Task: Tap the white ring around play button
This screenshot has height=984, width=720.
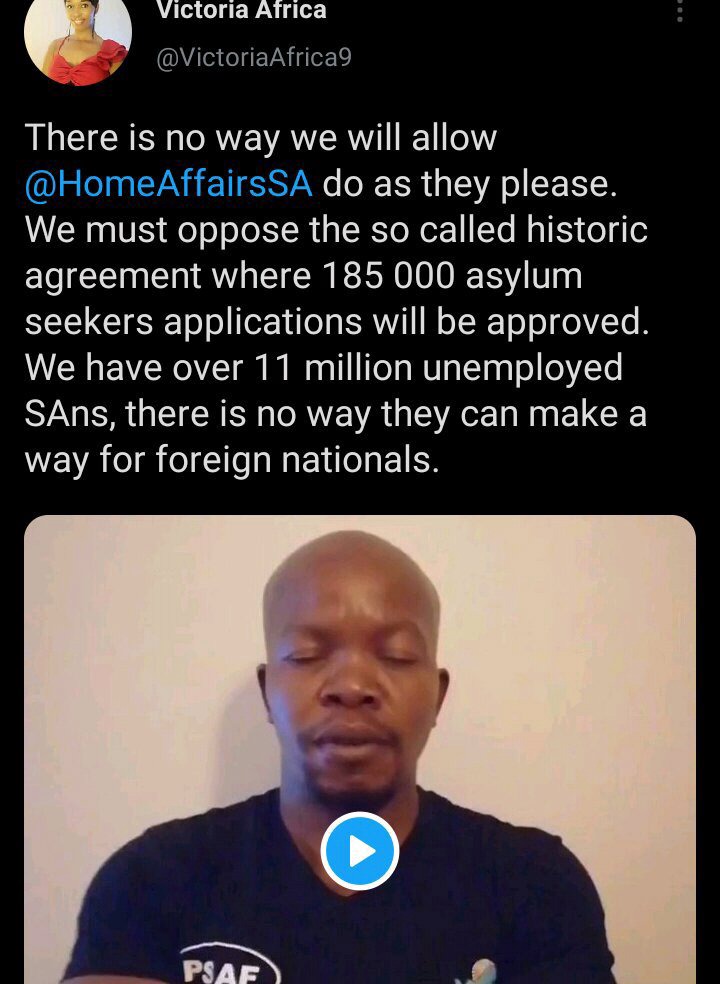Action: click(x=360, y=816)
